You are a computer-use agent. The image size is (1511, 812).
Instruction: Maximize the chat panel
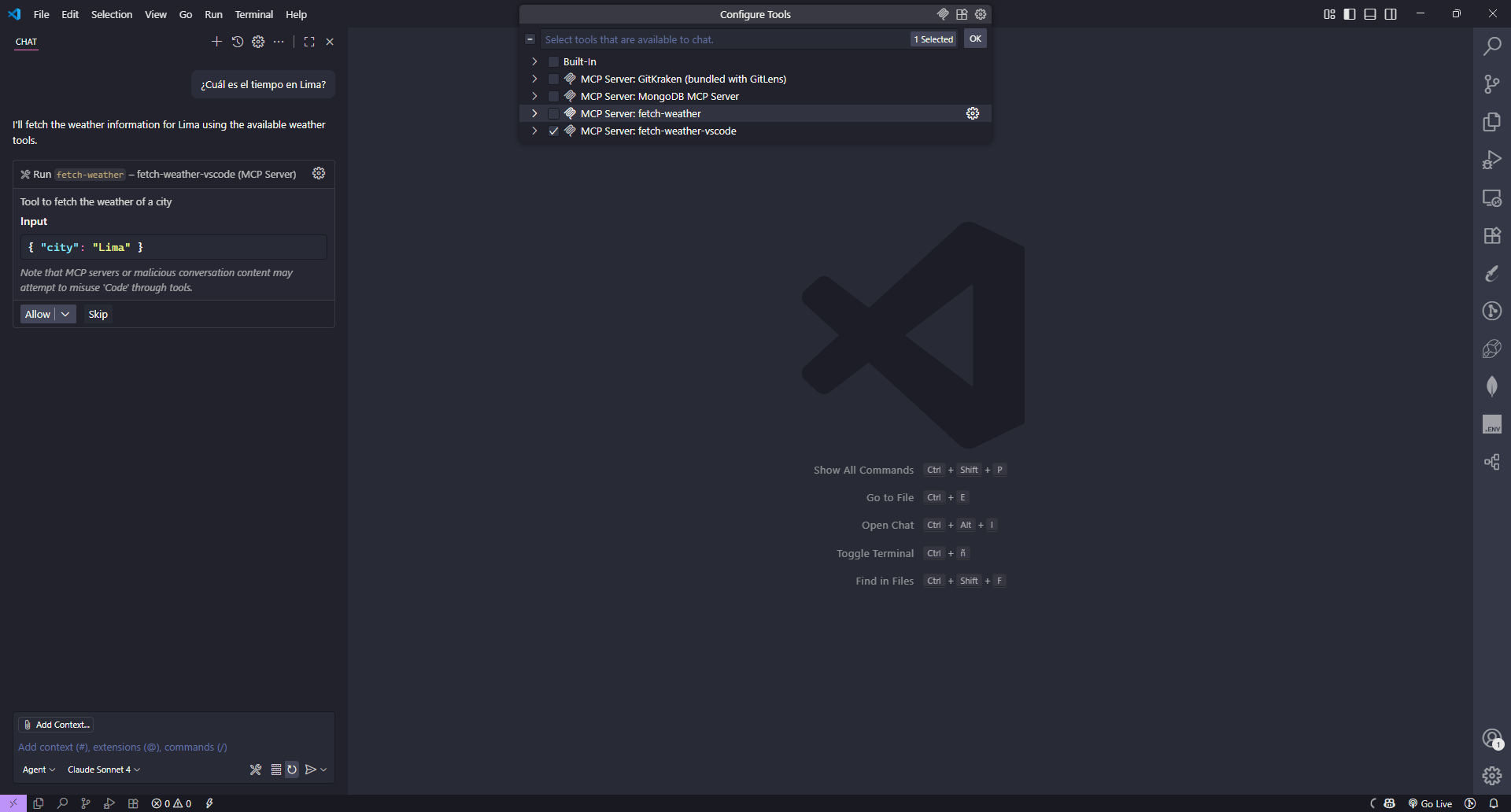point(309,42)
